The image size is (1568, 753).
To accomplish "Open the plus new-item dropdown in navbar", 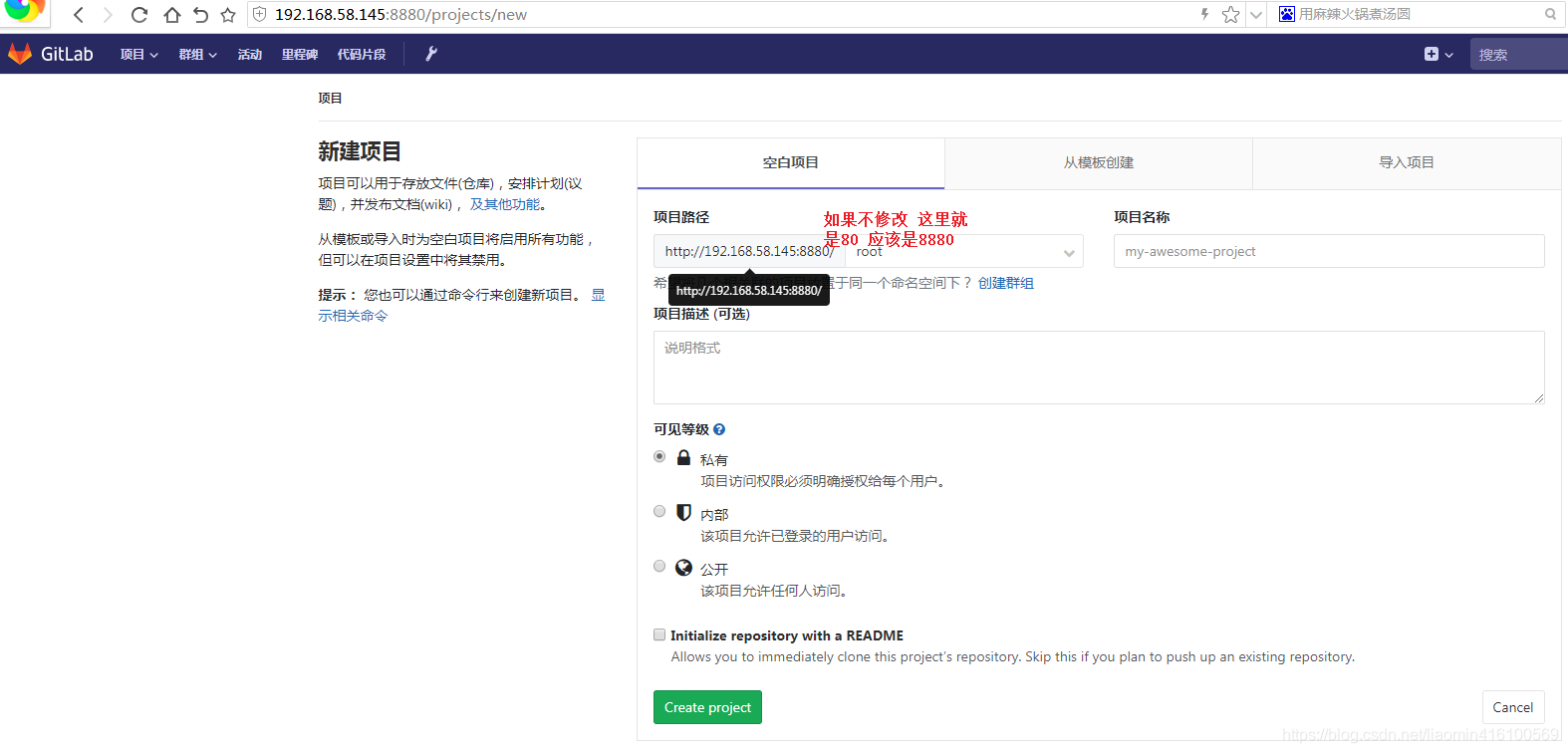I will click(x=1438, y=54).
